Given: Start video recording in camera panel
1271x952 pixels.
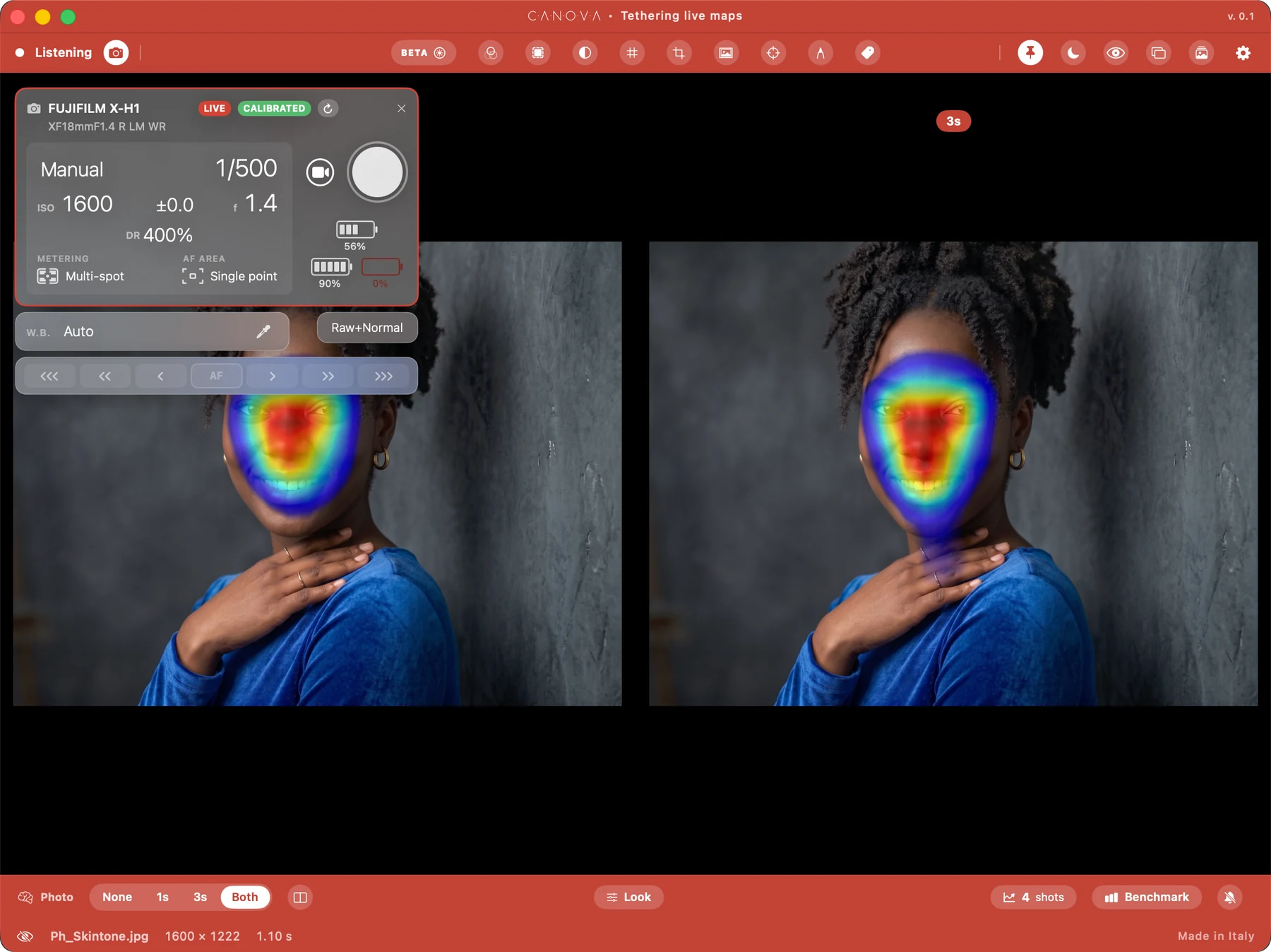Looking at the screenshot, I should 320,172.
